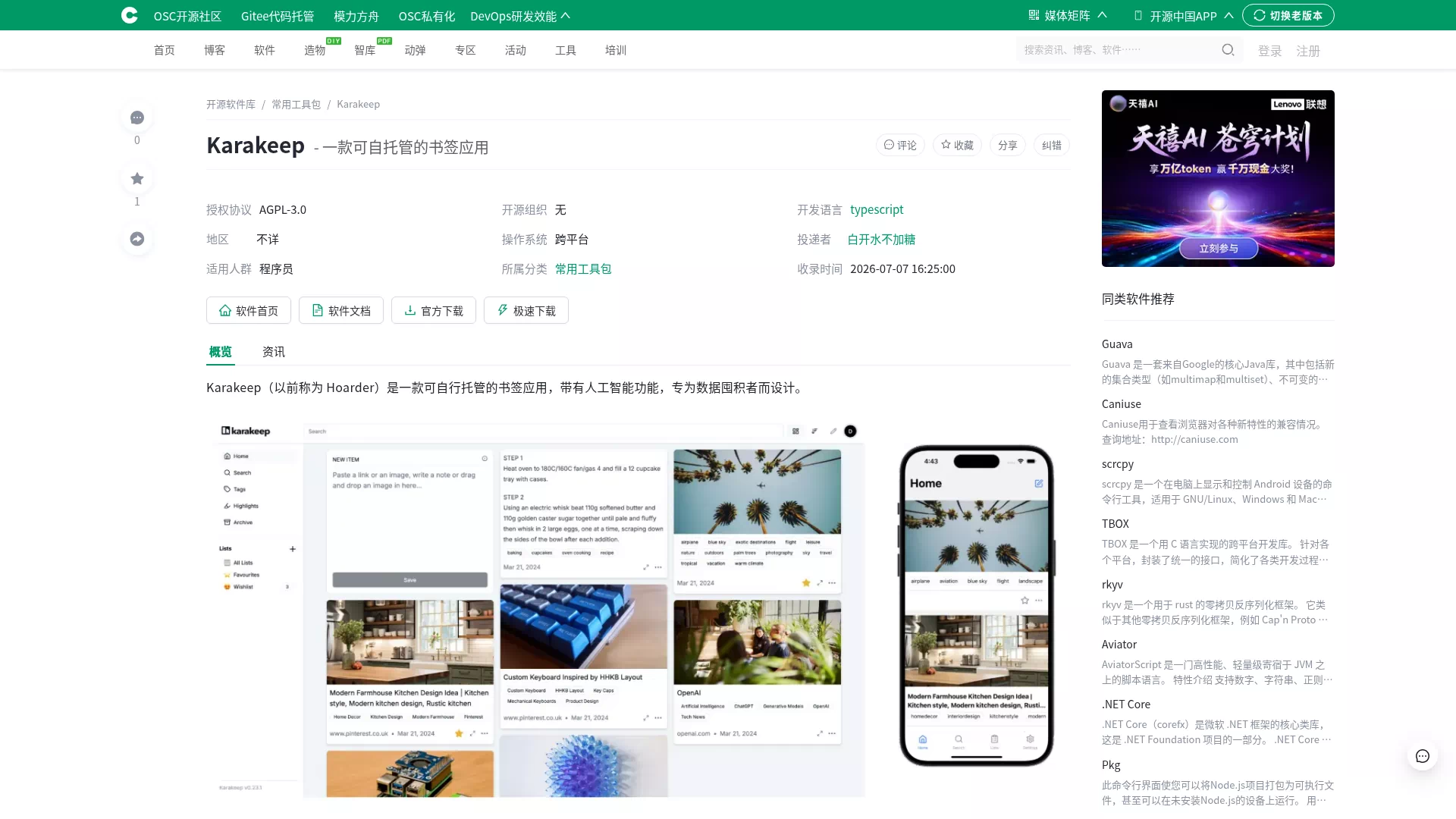Click the search magnifier icon
The height and width of the screenshot is (819, 1456).
point(1228,50)
